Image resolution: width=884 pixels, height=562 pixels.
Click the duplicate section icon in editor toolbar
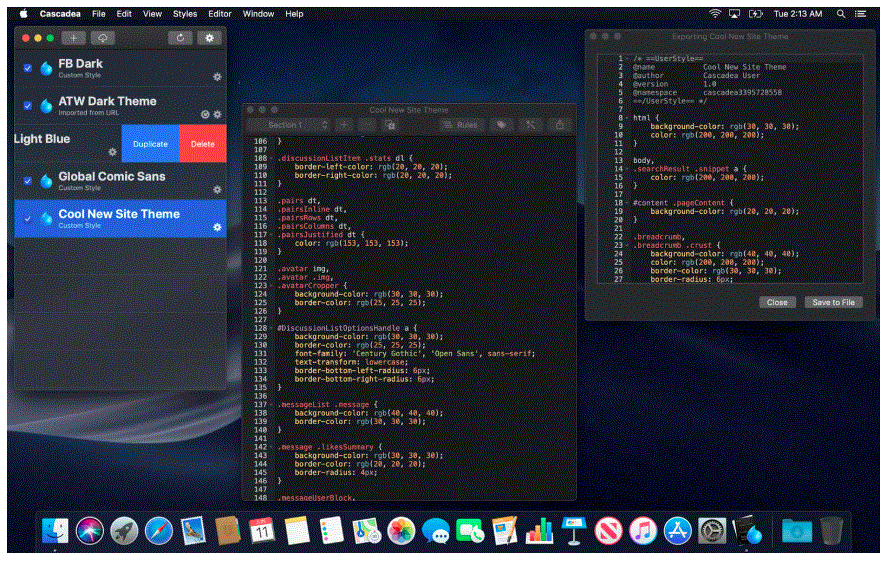coord(390,125)
